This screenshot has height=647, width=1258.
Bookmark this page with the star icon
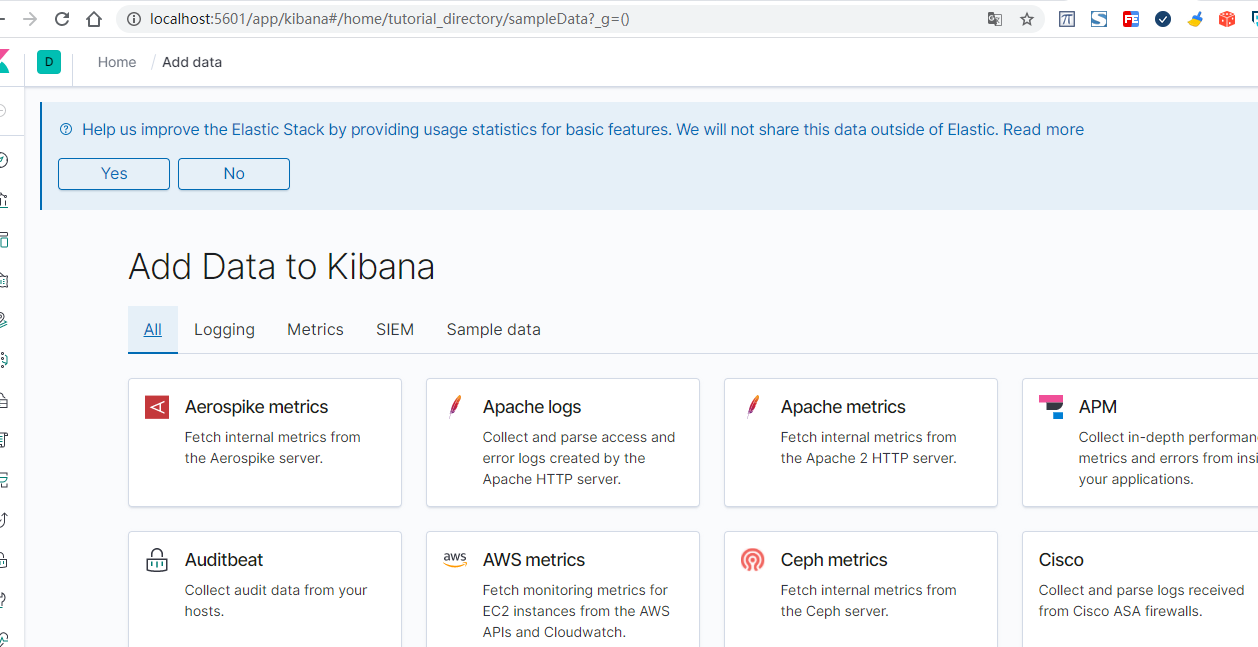coord(1027,19)
